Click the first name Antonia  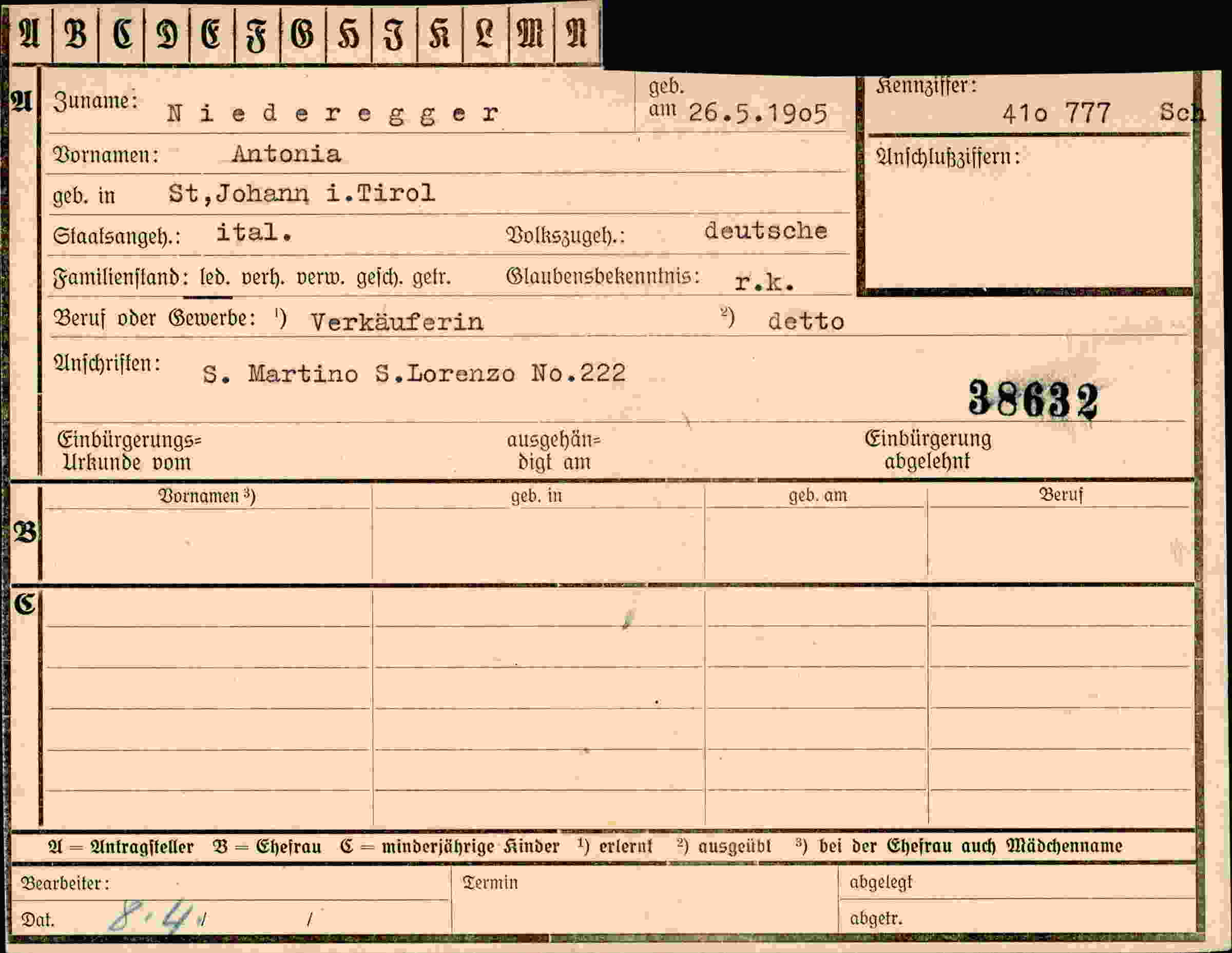click(x=286, y=154)
